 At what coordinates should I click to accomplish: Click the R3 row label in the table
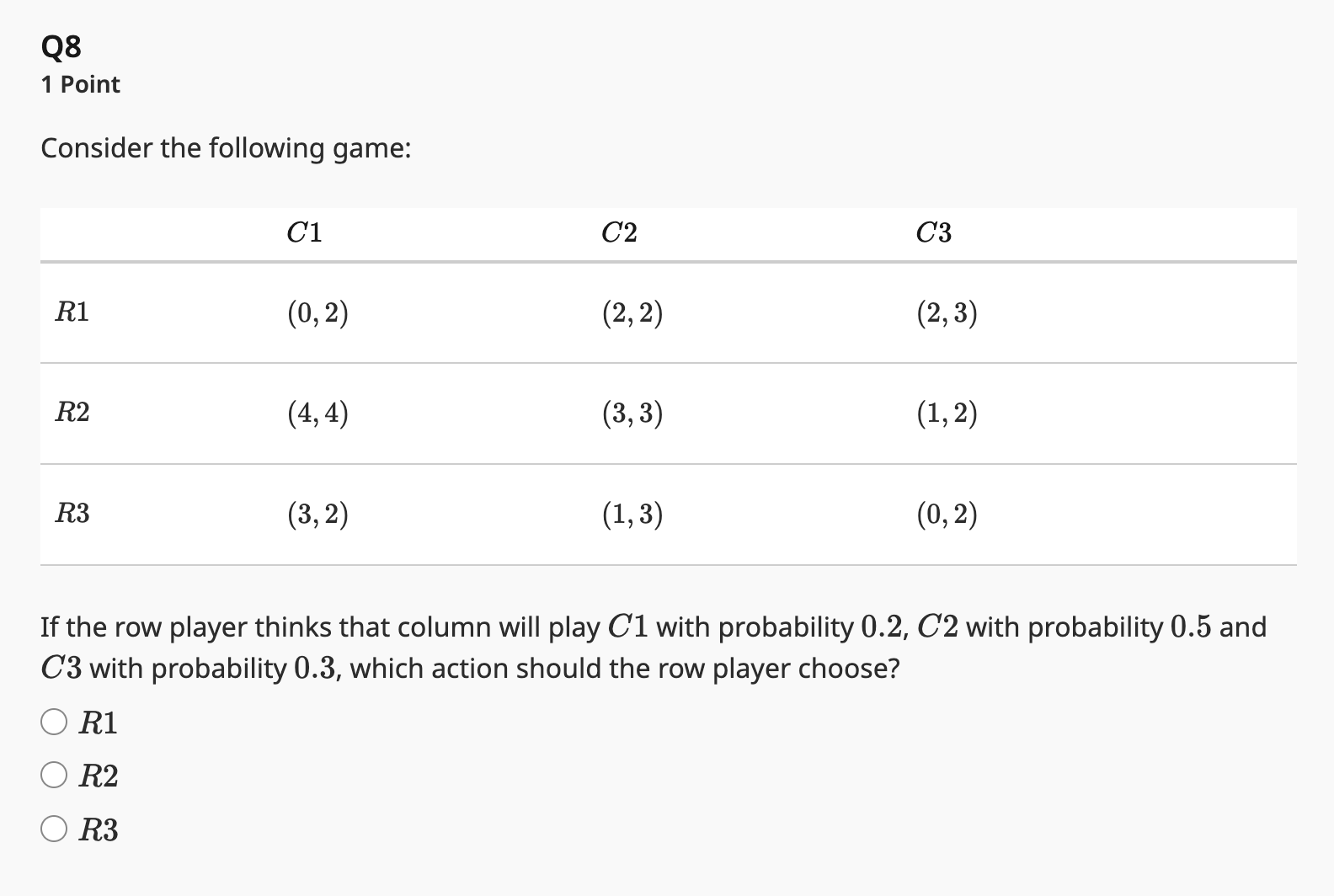(71, 514)
